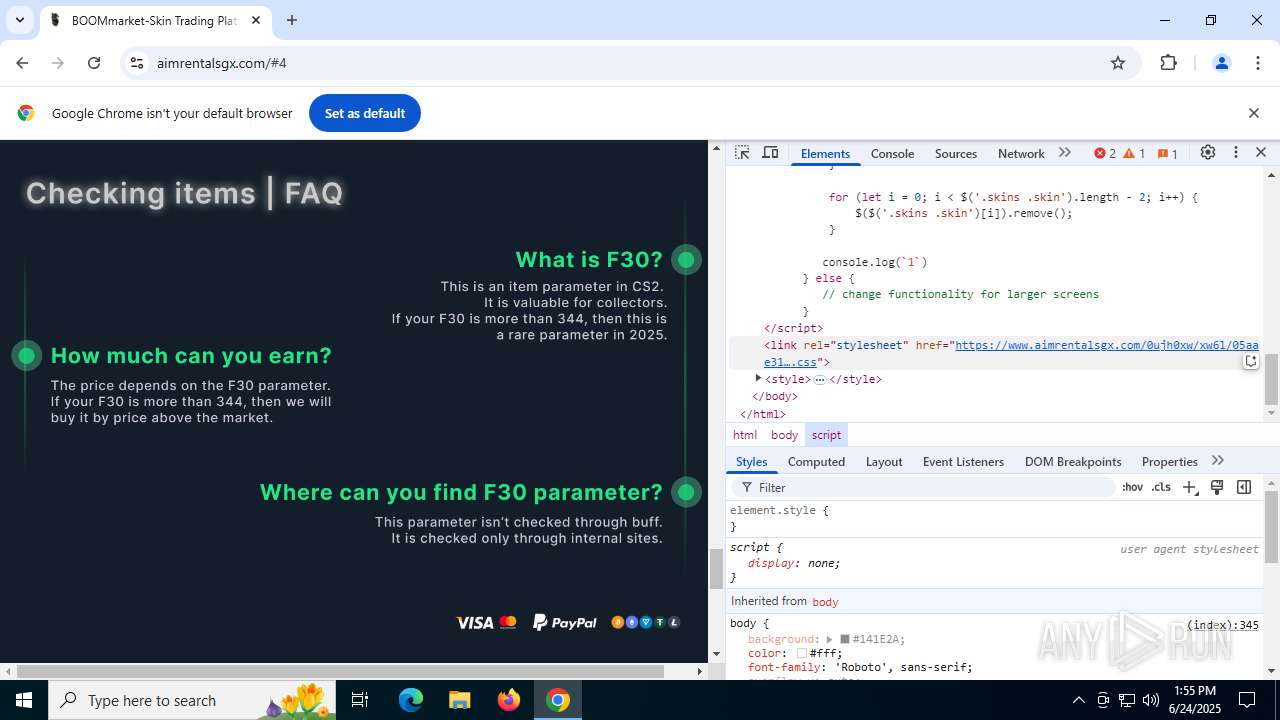This screenshot has height=720, width=1280.
Task: Click the Set as default button
Action: (x=365, y=113)
